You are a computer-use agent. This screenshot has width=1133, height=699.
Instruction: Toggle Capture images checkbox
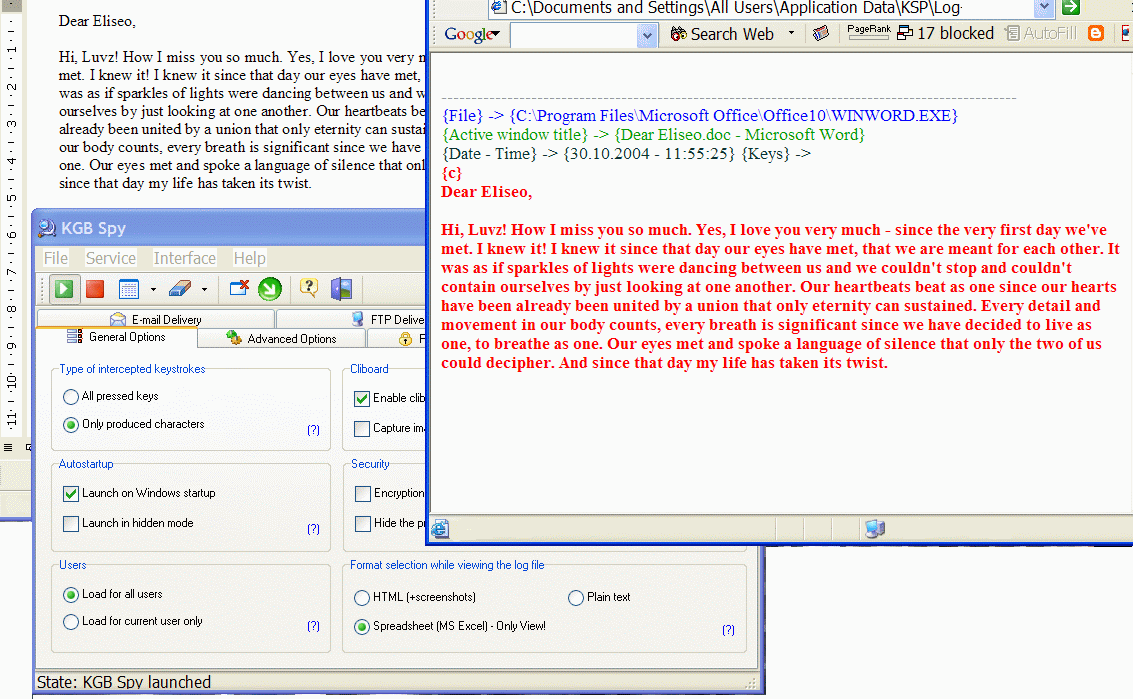pos(362,429)
